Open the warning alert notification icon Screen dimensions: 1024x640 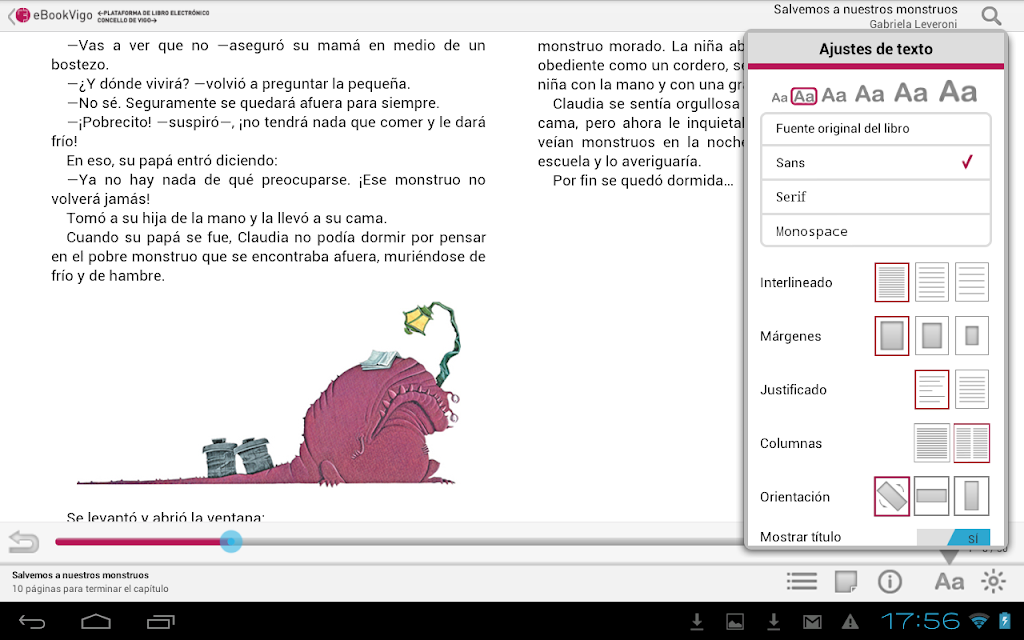coord(850,622)
